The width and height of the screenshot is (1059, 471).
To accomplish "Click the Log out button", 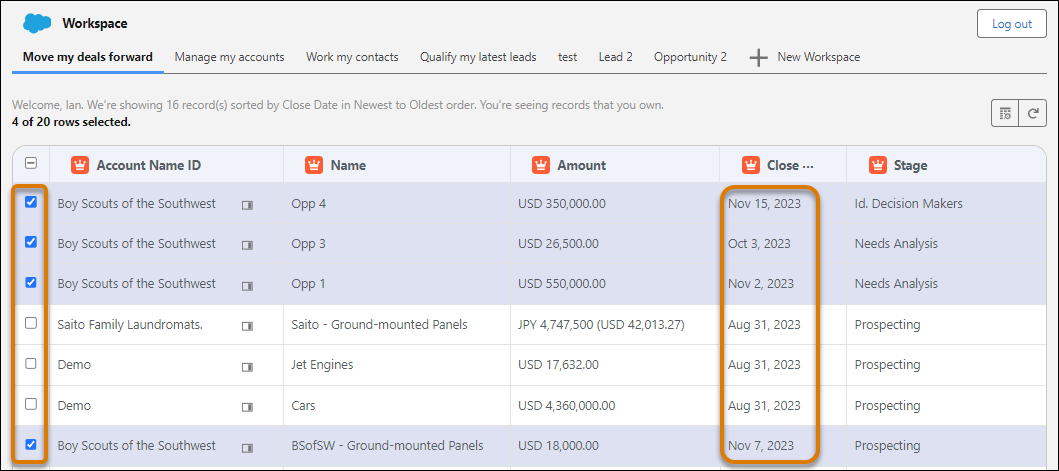I will click(1012, 24).
